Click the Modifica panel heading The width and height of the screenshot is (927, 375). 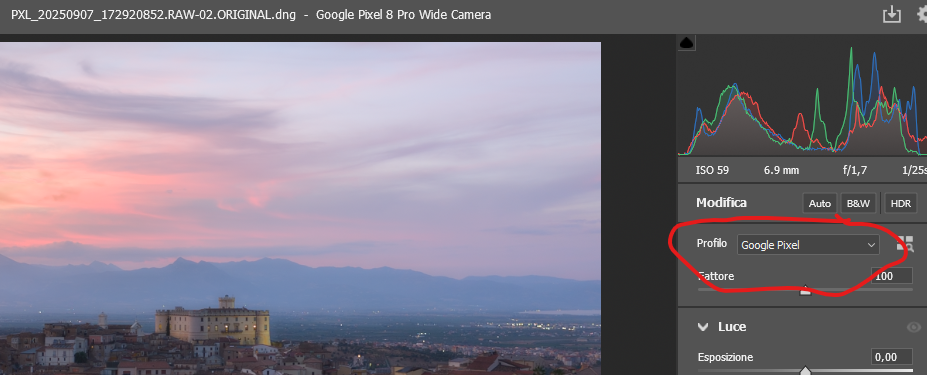(721, 202)
